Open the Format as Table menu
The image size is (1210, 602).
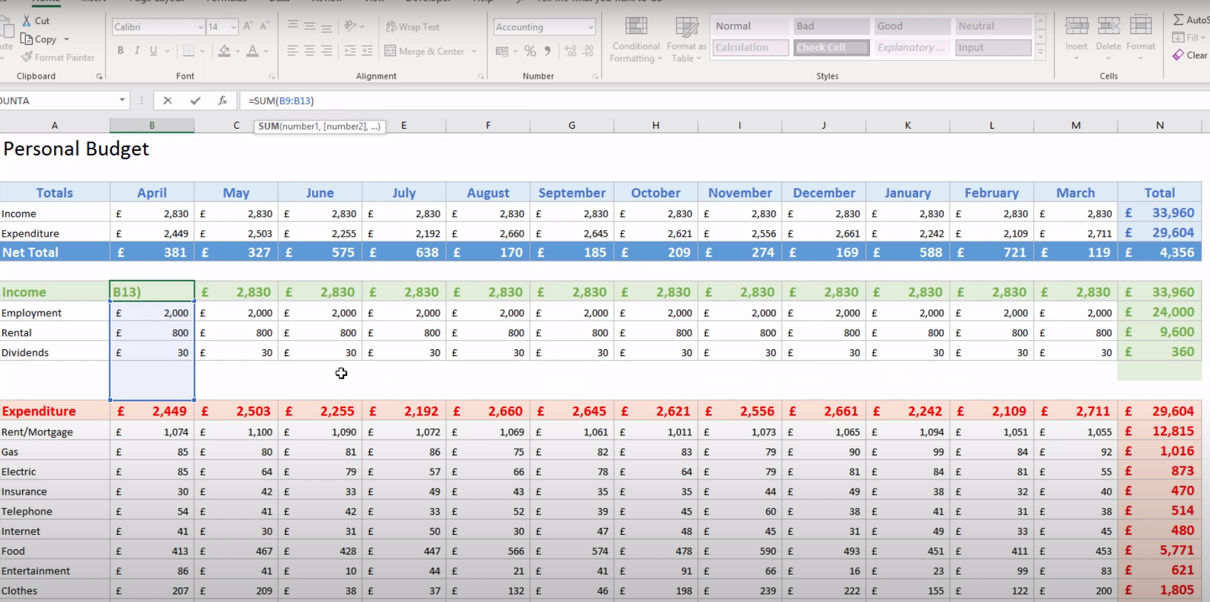click(686, 40)
